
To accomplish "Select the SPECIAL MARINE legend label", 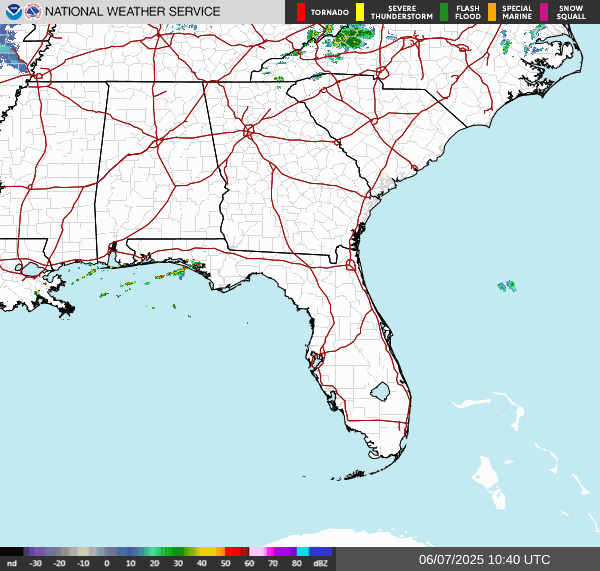I will (517, 12).
